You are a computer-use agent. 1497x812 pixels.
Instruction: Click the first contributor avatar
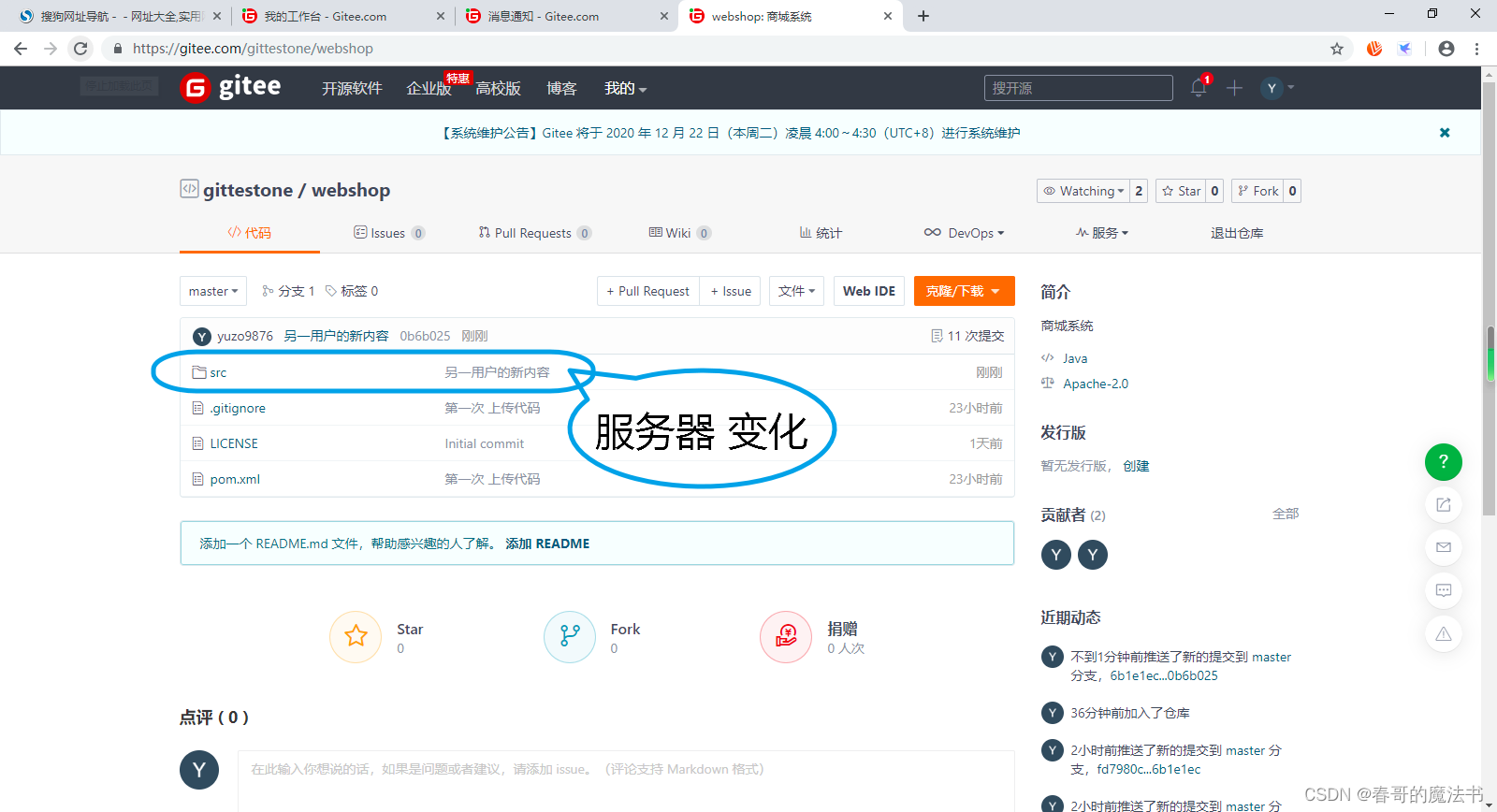[x=1056, y=555]
